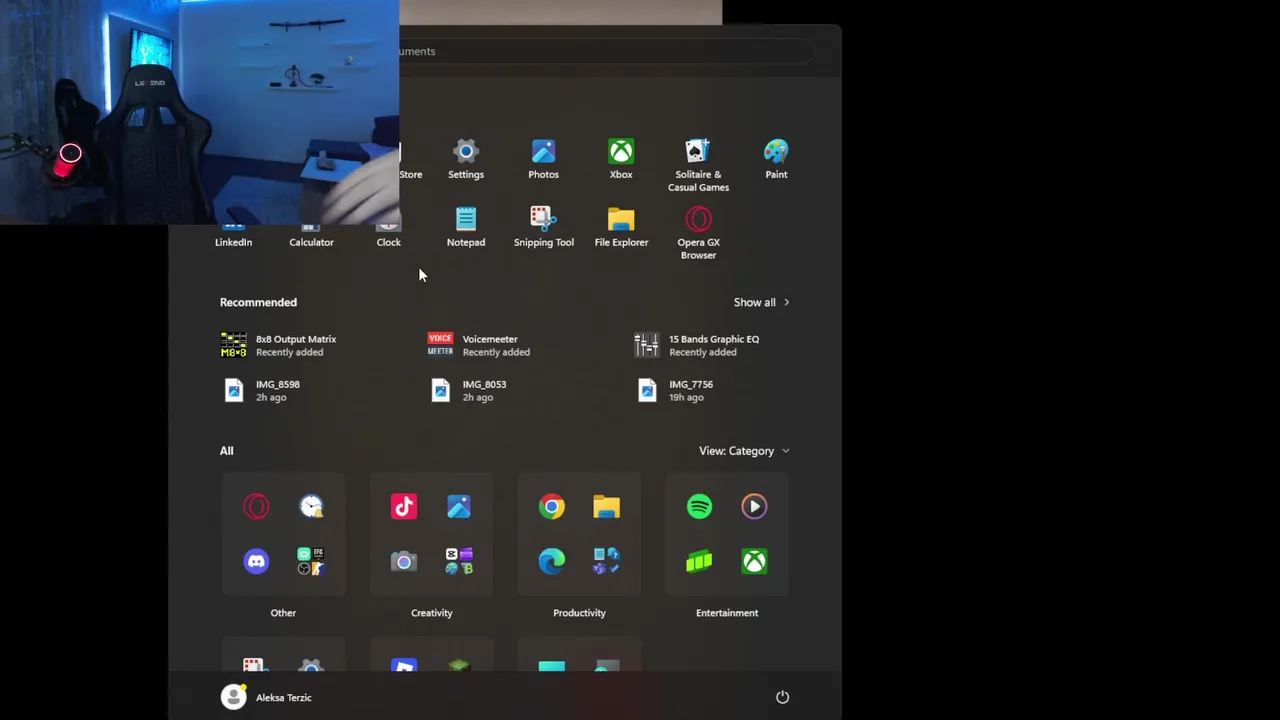Open the View: Category dropdown
The width and height of the screenshot is (1280, 720).
(744, 451)
